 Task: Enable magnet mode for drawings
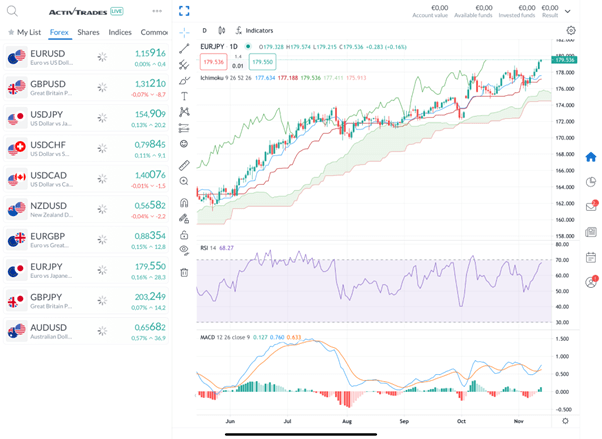184,200
